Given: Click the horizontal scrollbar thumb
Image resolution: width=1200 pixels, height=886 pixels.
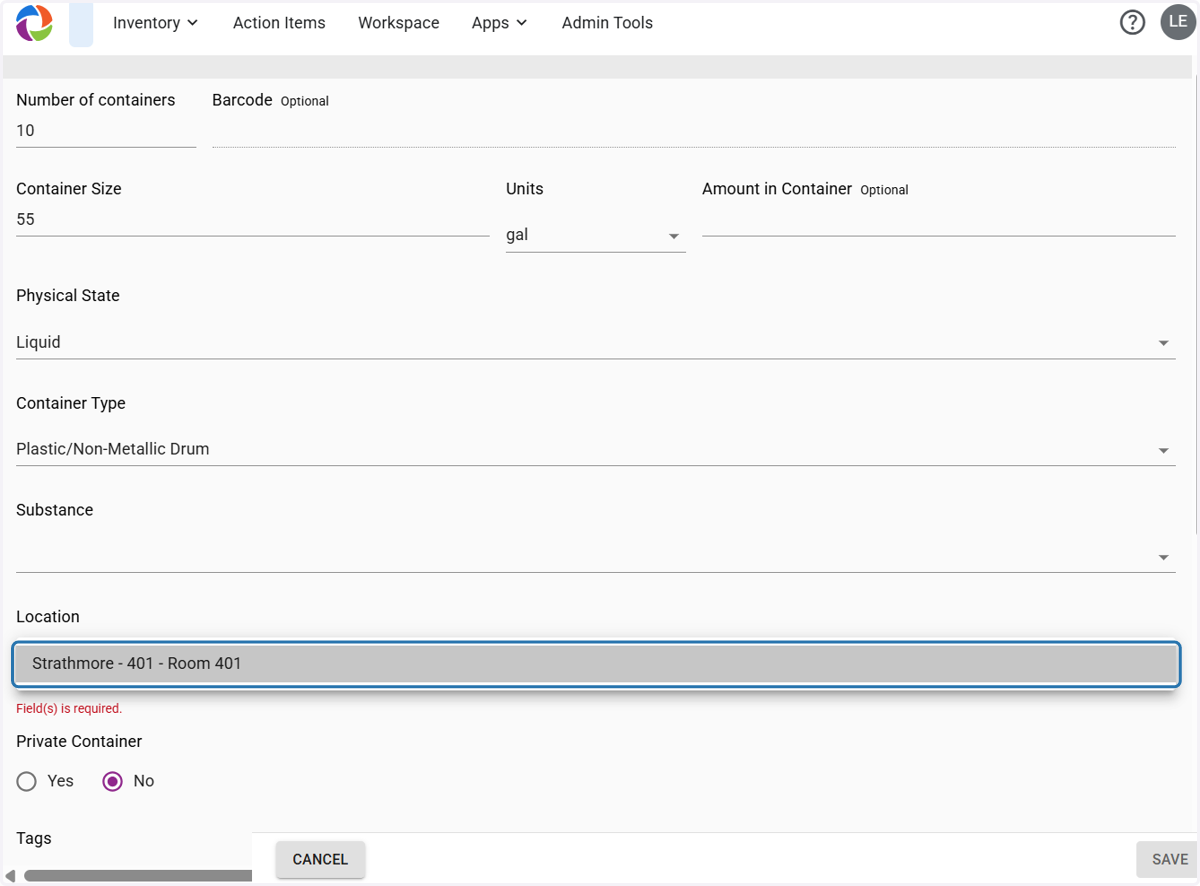Looking at the screenshot, I should coord(138,876).
